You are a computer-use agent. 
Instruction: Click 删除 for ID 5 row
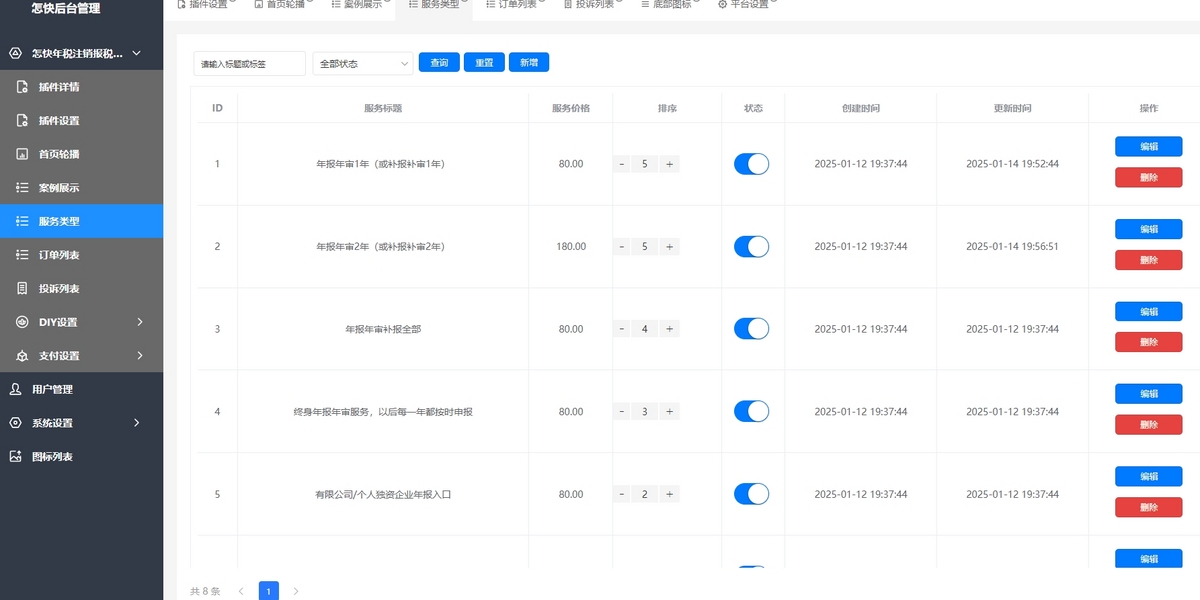tap(1149, 508)
